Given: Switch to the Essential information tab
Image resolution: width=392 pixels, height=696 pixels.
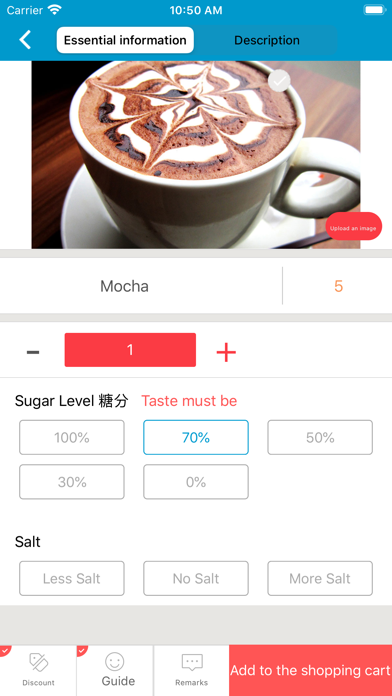Looking at the screenshot, I should pyautogui.click(x=125, y=40).
